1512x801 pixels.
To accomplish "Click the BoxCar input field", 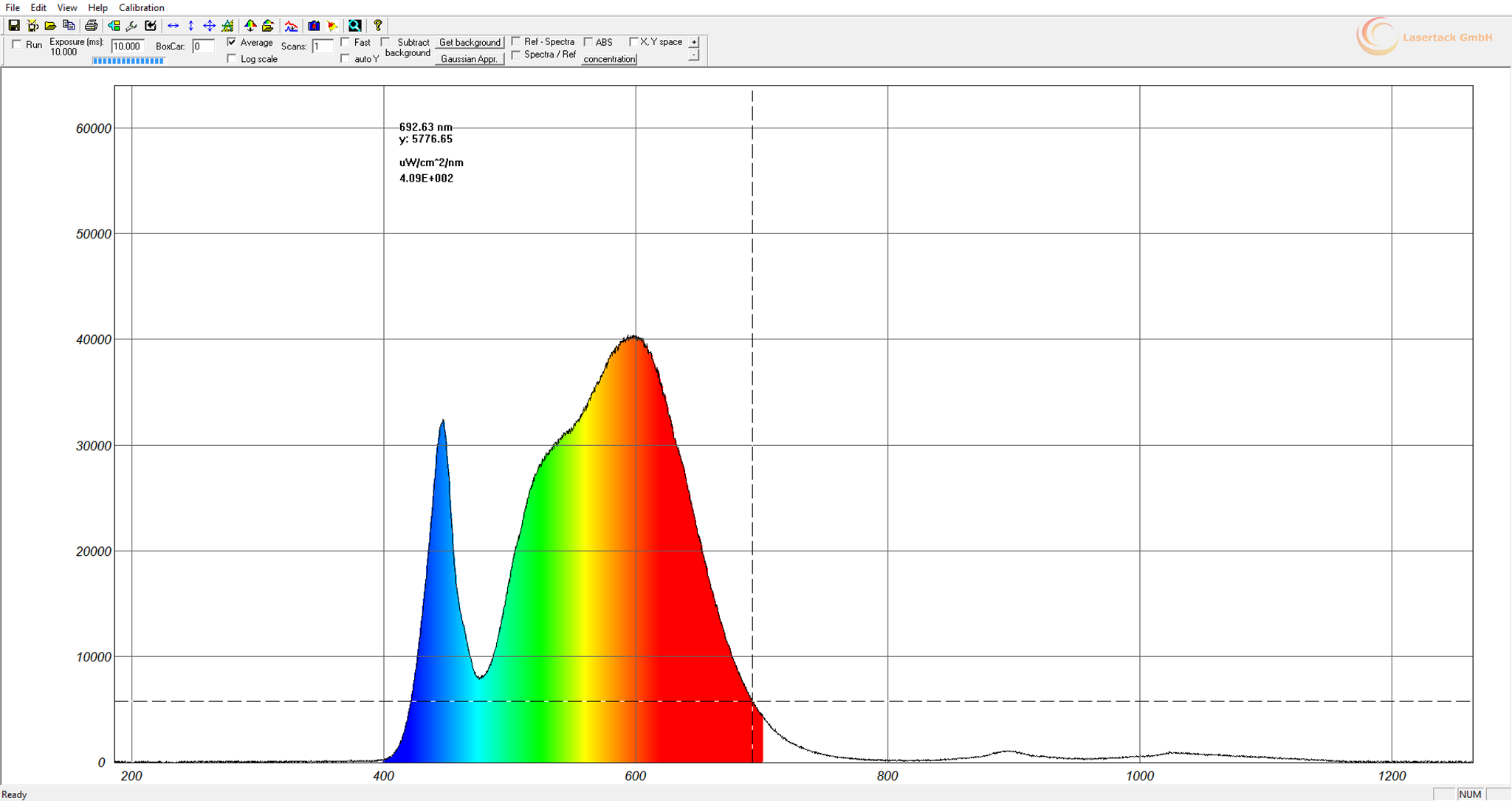I will [203, 47].
